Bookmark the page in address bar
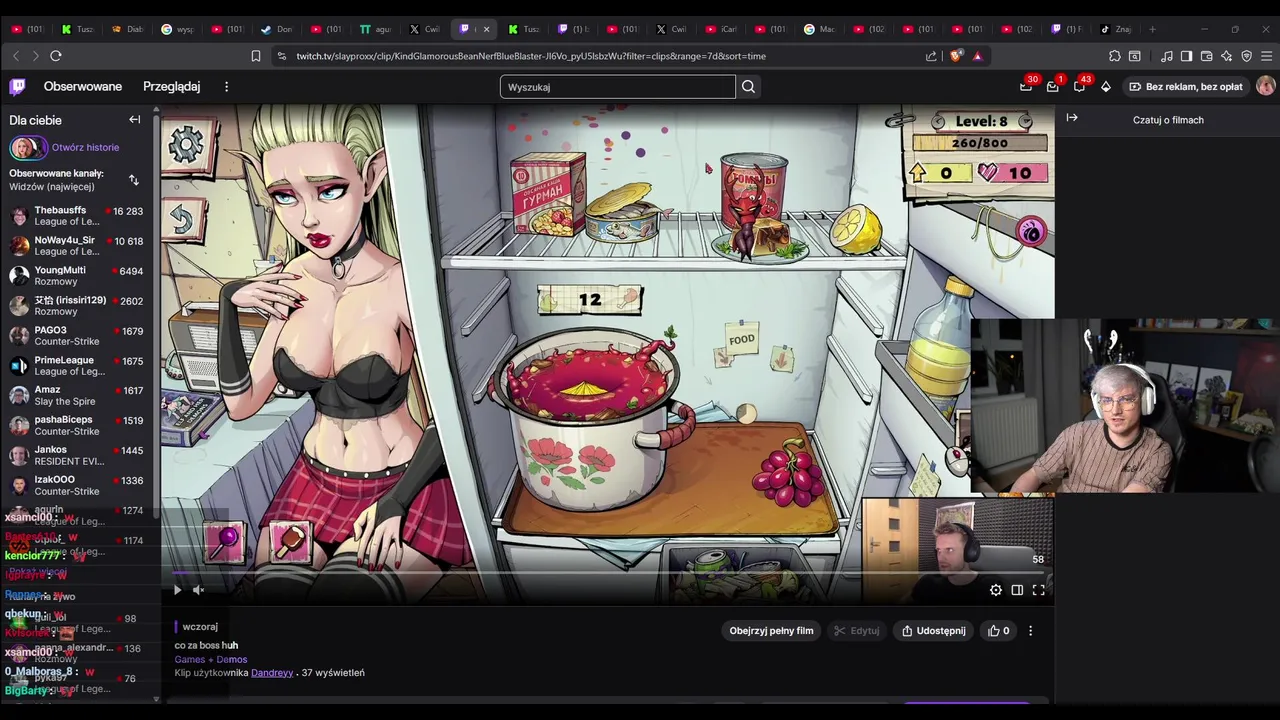 point(256,56)
